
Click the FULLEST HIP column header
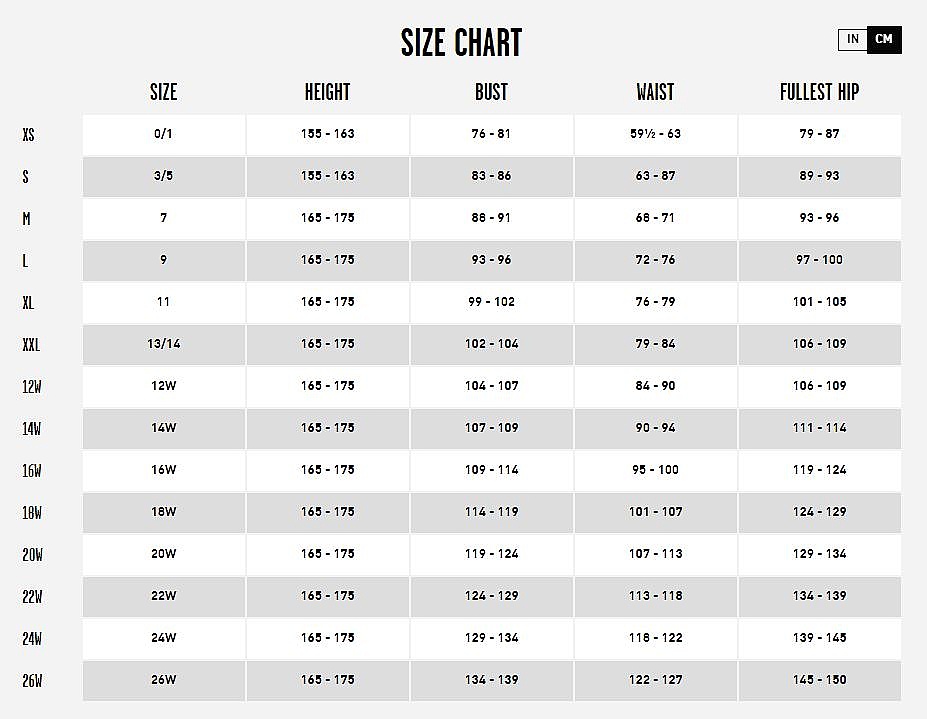tap(819, 92)
